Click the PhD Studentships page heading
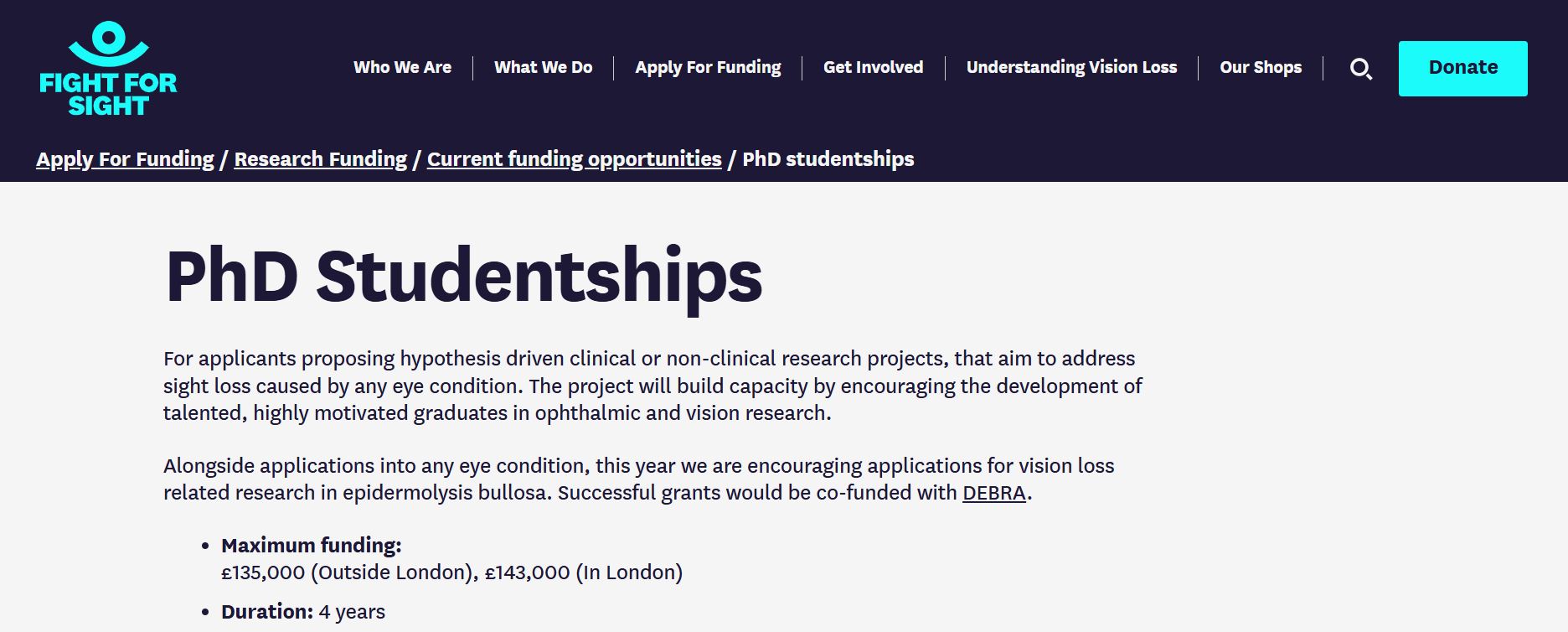The width and height of the screenshot is (1568, 632). [463, 275]
